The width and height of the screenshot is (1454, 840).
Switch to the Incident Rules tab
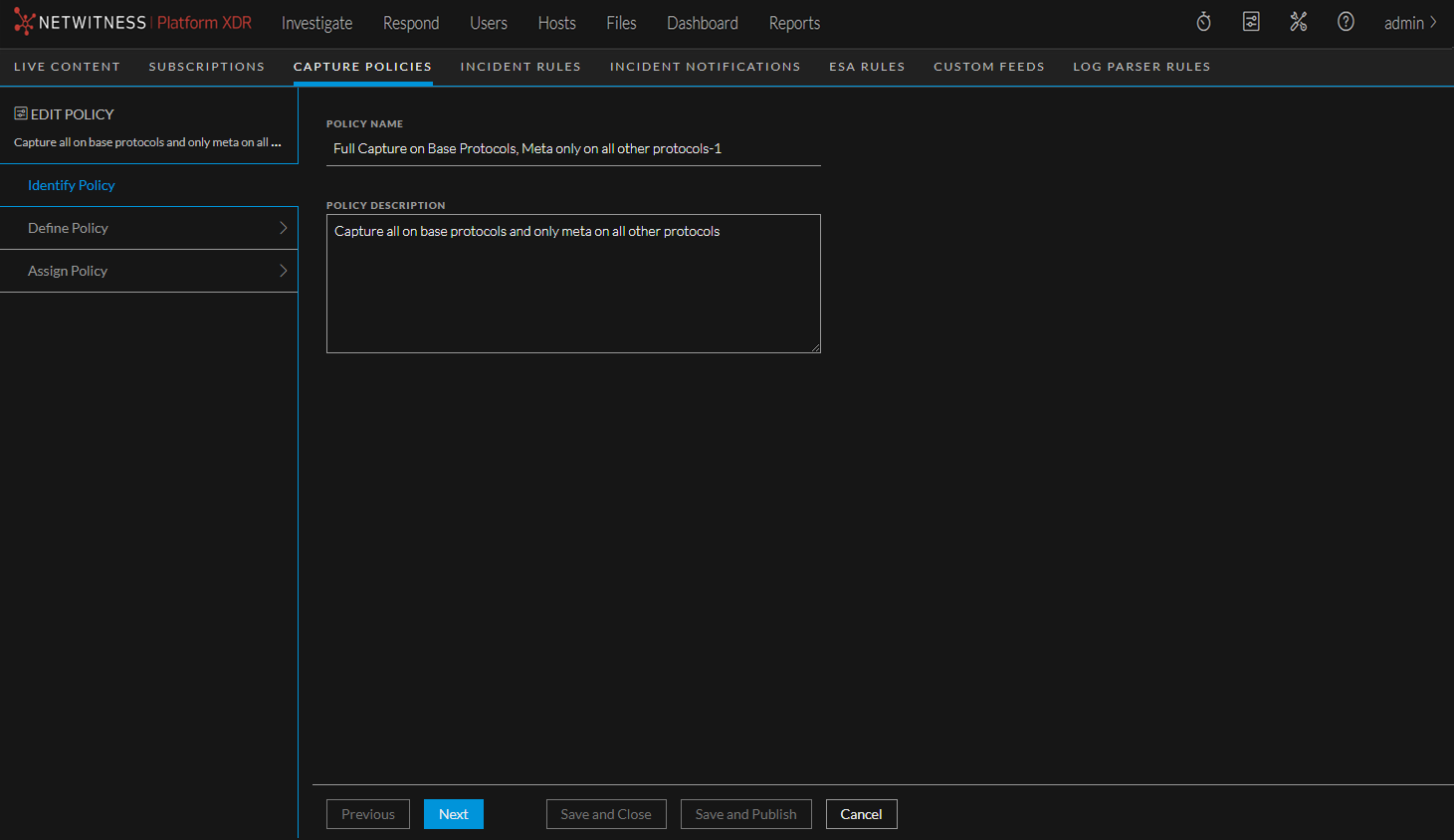520,67
